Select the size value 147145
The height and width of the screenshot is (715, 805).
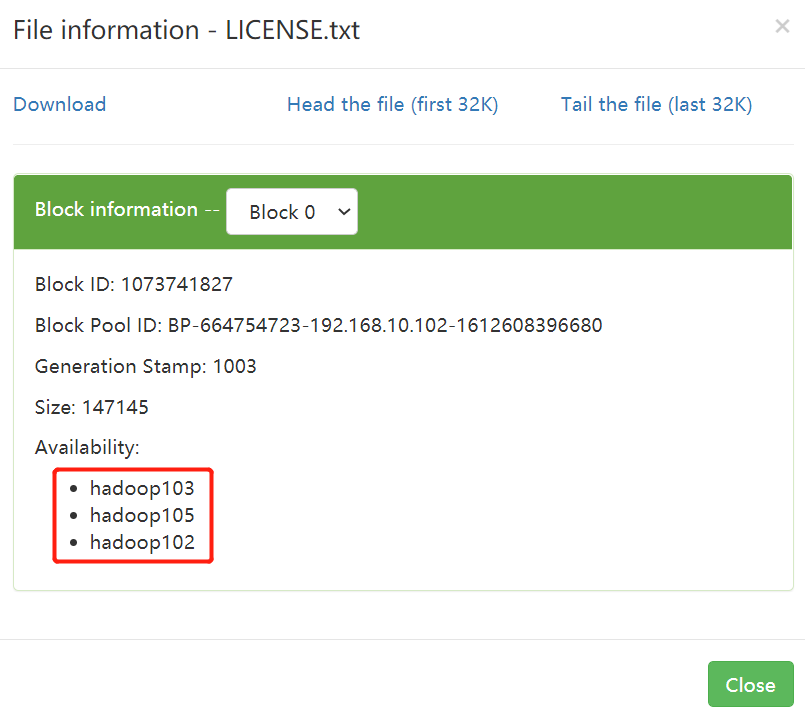tap(112, 407)
